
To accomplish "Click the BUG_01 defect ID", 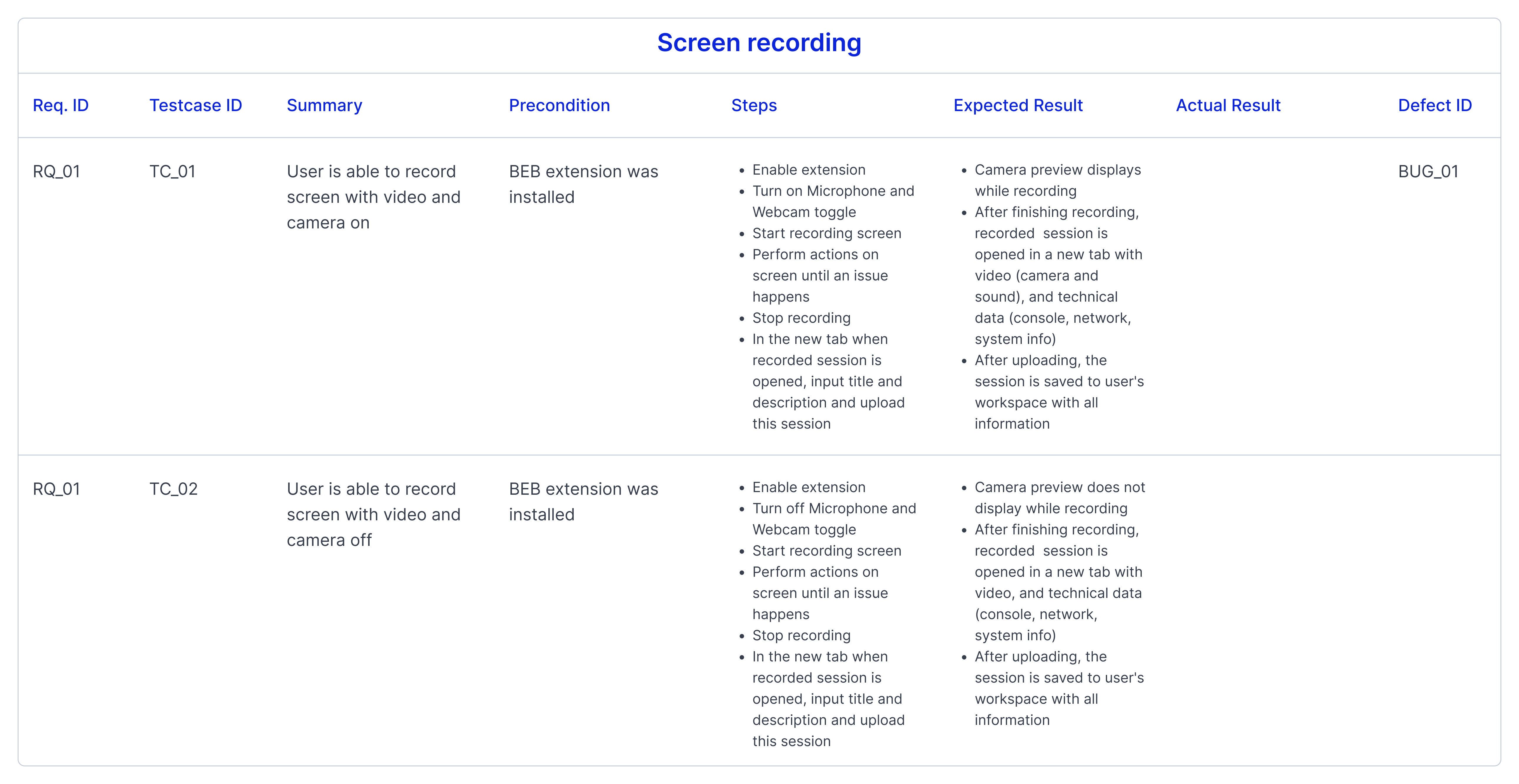I will [x=1428, y=172].
